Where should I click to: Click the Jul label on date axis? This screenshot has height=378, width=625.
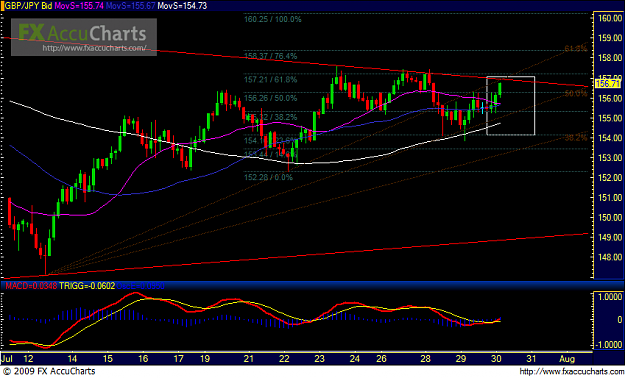point(8,359)
